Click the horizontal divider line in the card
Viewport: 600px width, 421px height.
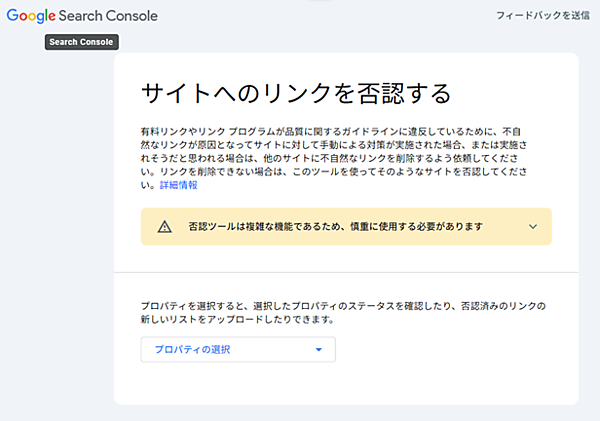346,272
